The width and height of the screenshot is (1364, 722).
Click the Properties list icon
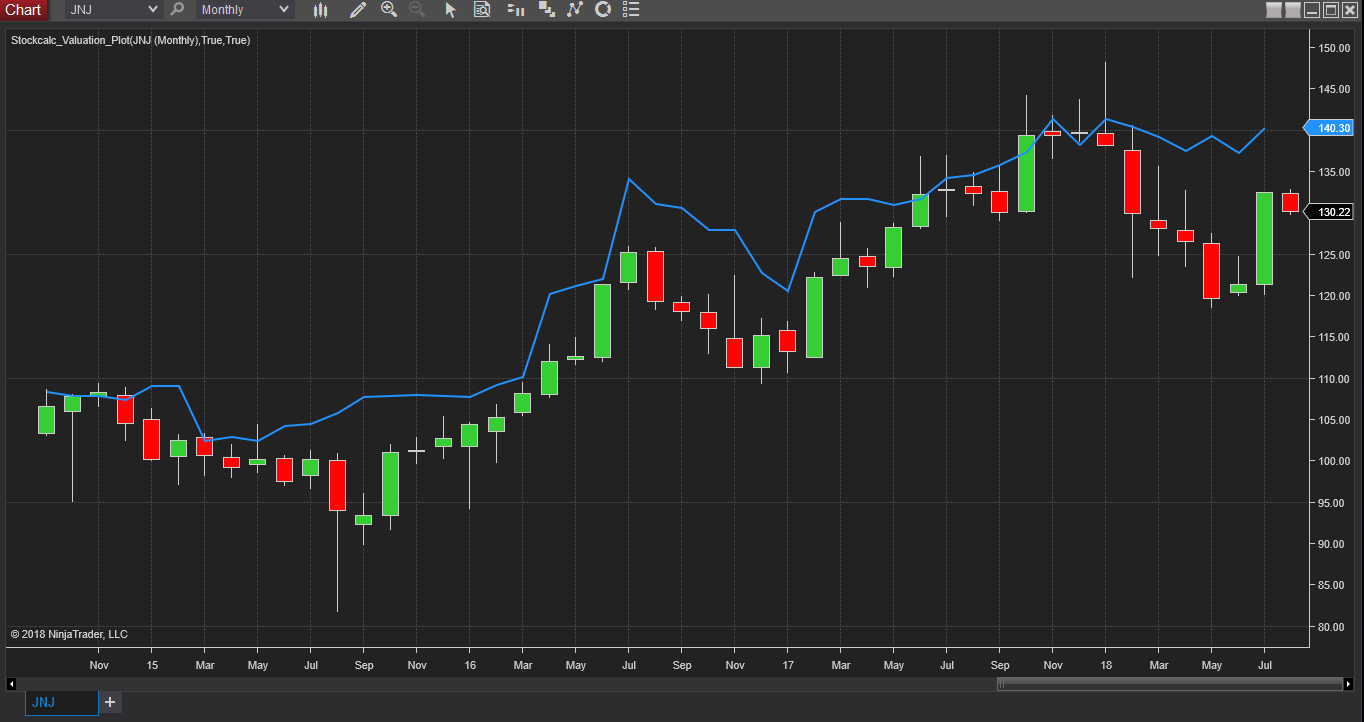coord(630,10)
